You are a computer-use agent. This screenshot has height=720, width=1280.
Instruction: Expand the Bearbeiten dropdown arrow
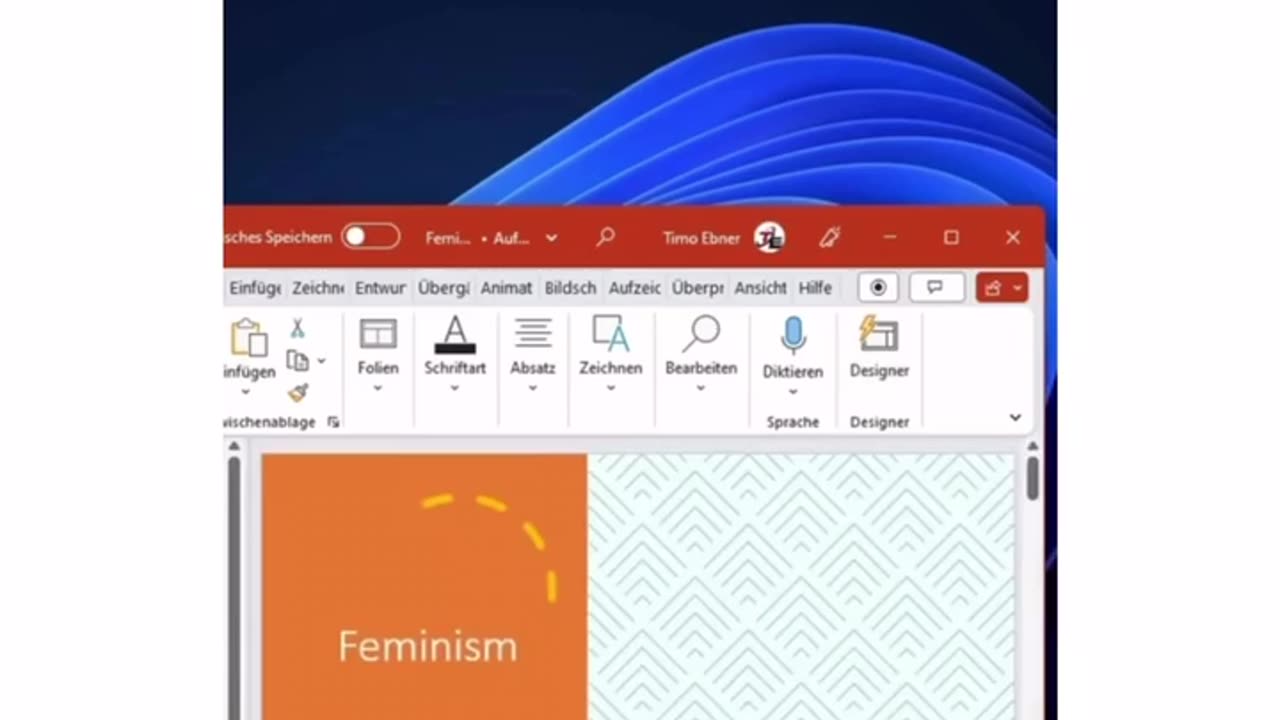coord(701,388)
